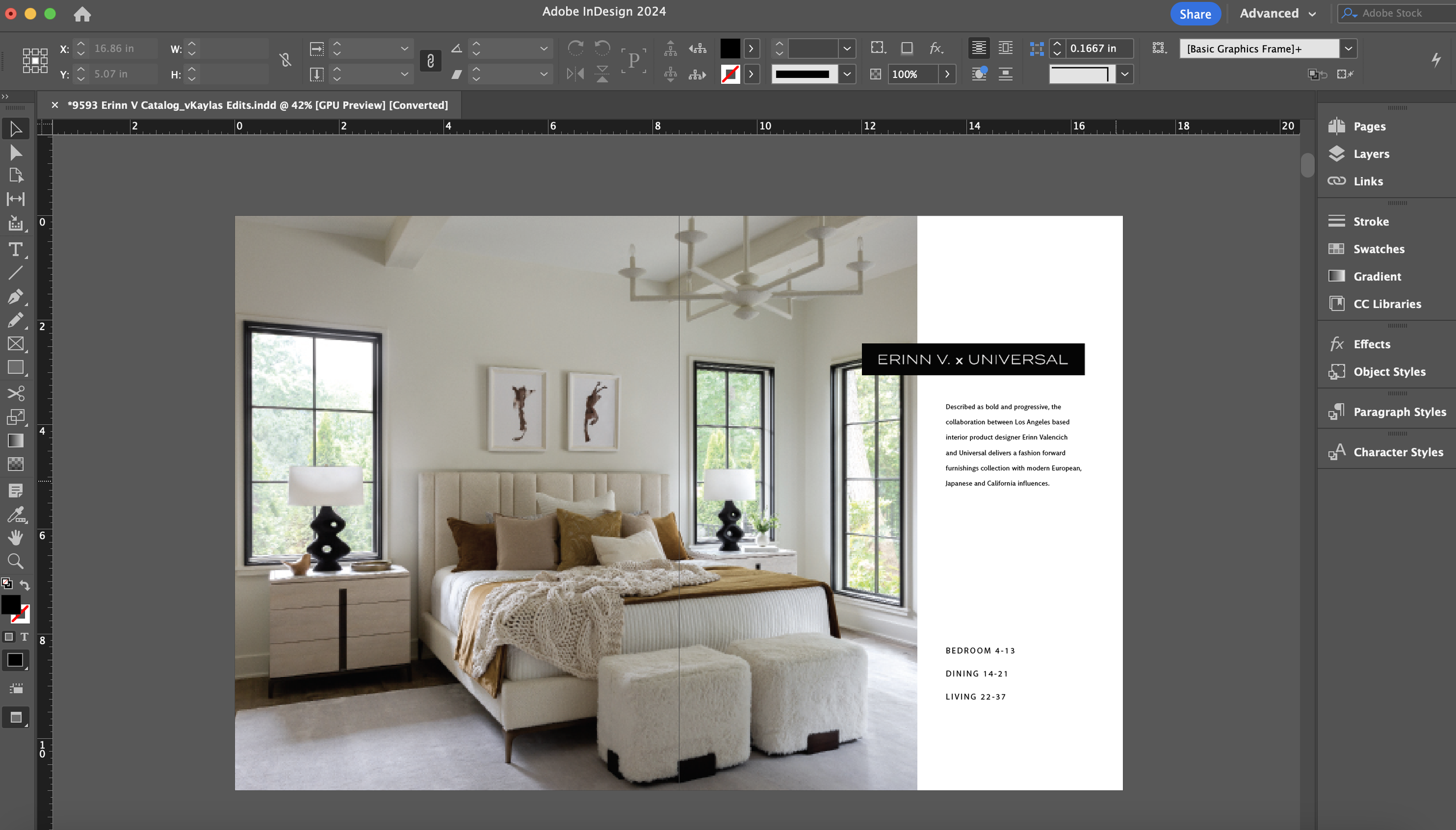Swap fill and stroke arrows
The height and width of the screenshot is (830, 1456).
point(25,584)
